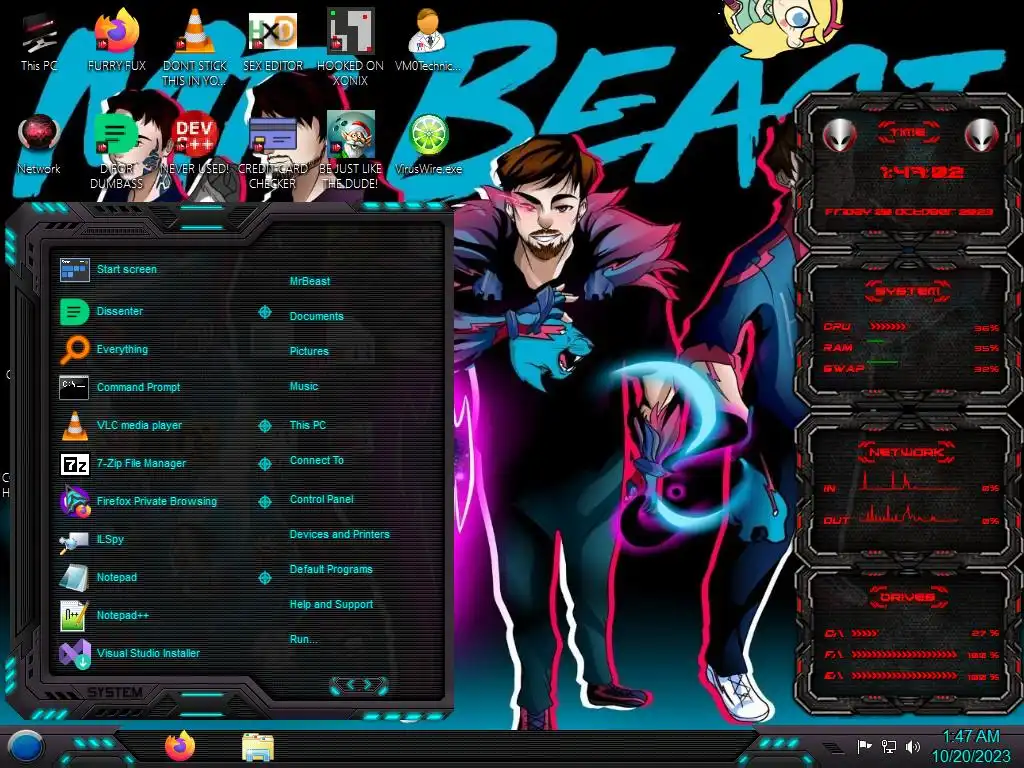Open the MrBeast user folder link
The width and height of the screenshot is (1024, 768).
click(310, 281)
